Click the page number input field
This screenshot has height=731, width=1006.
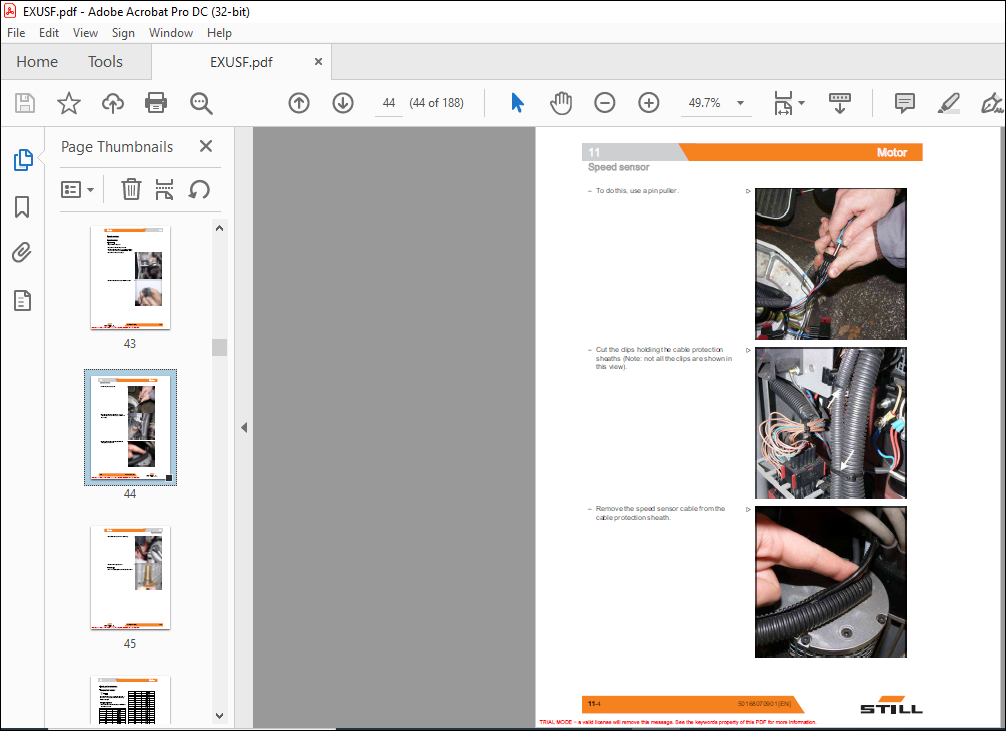389,103
